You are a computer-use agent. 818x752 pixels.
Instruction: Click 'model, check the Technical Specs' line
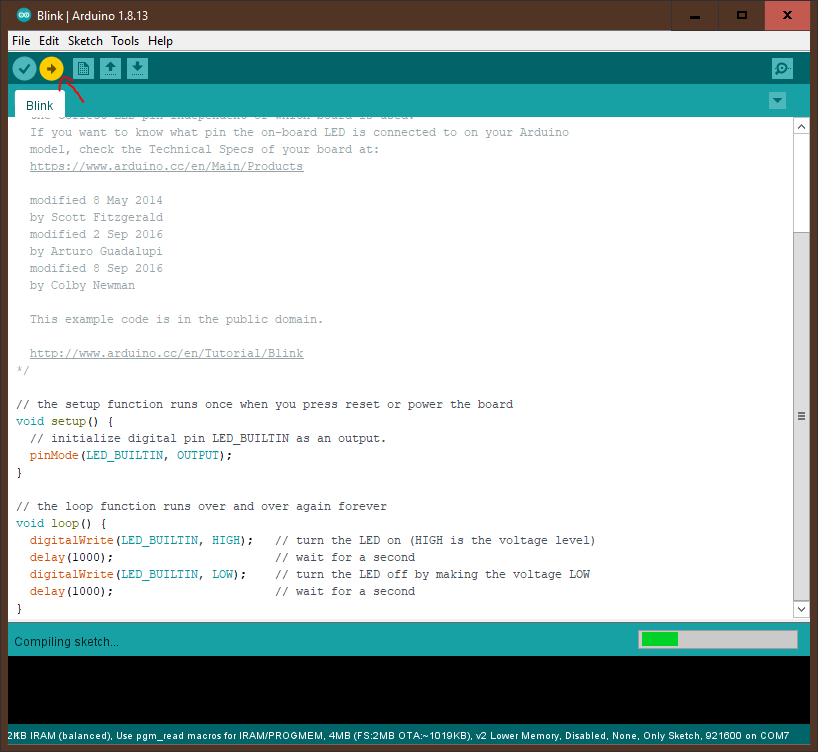204,149
